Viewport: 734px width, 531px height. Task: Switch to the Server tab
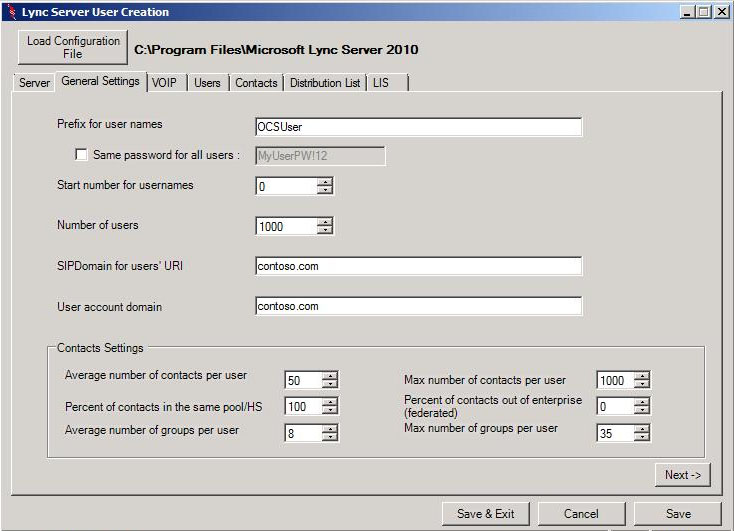(34, 83)
